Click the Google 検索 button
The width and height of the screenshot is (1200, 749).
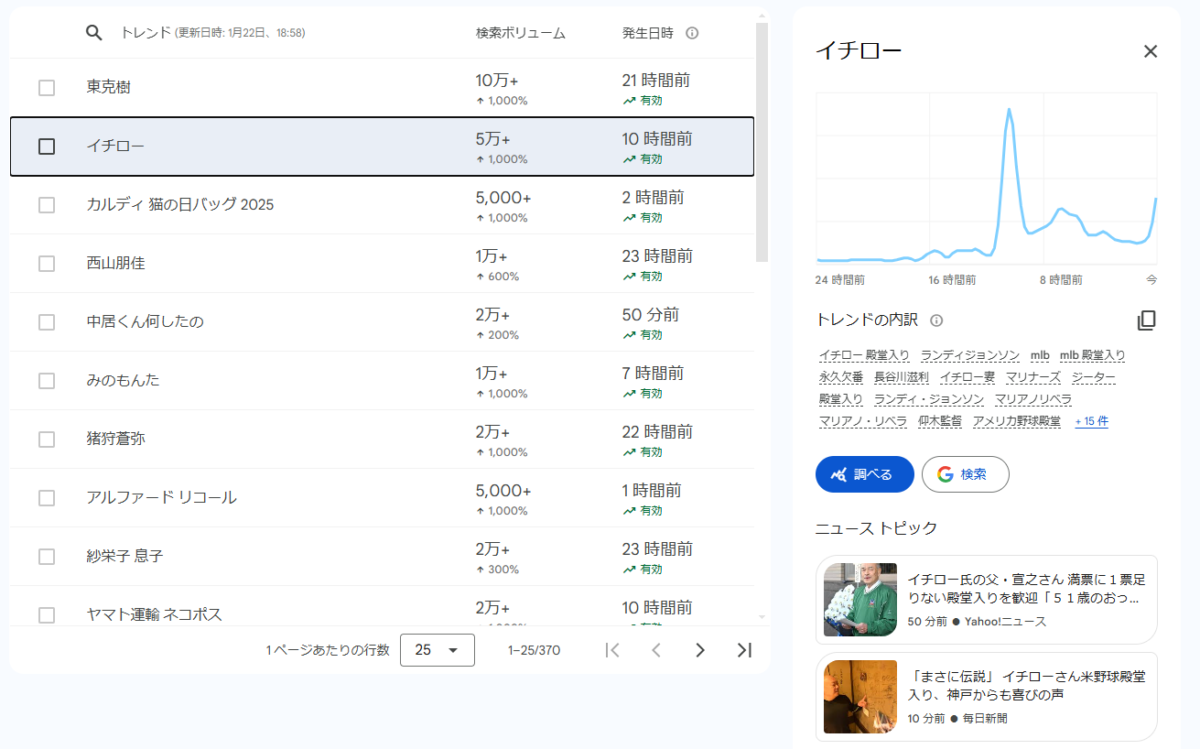coord(965,474)
